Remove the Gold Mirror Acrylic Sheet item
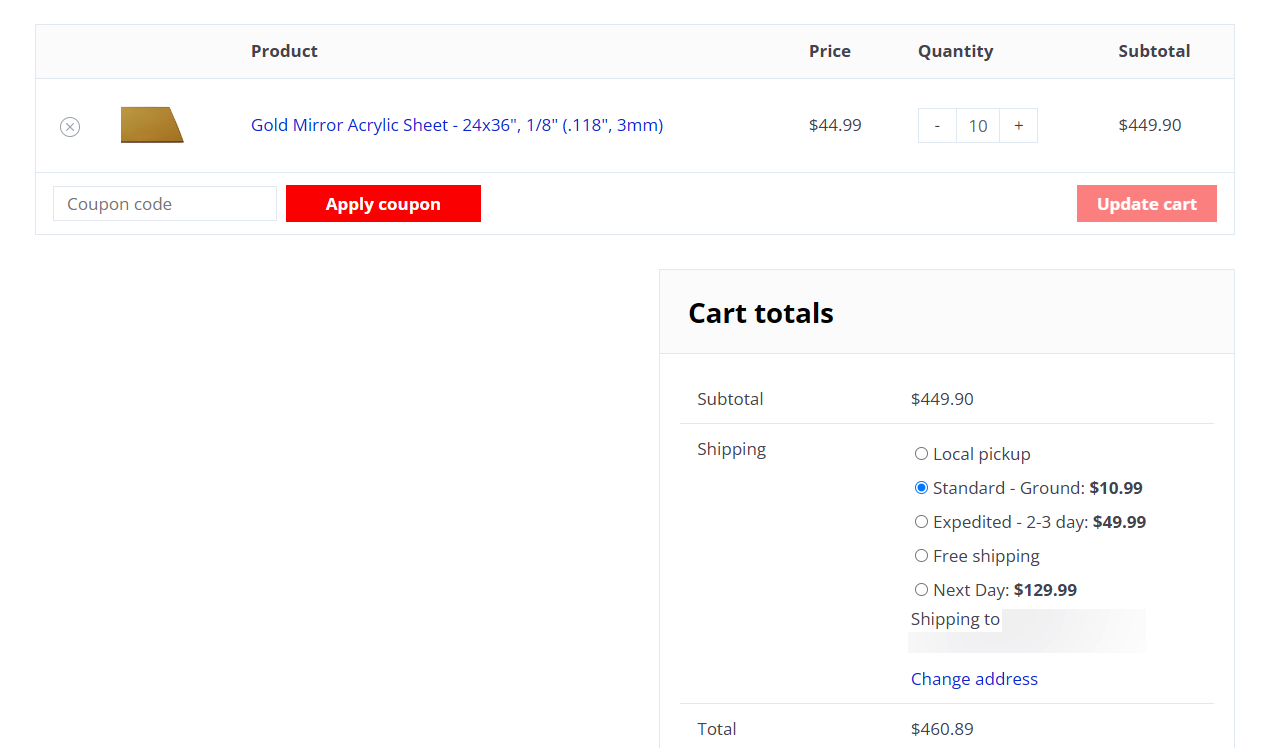The width and height of the screenshot is (1286, 748). [70, 126]
